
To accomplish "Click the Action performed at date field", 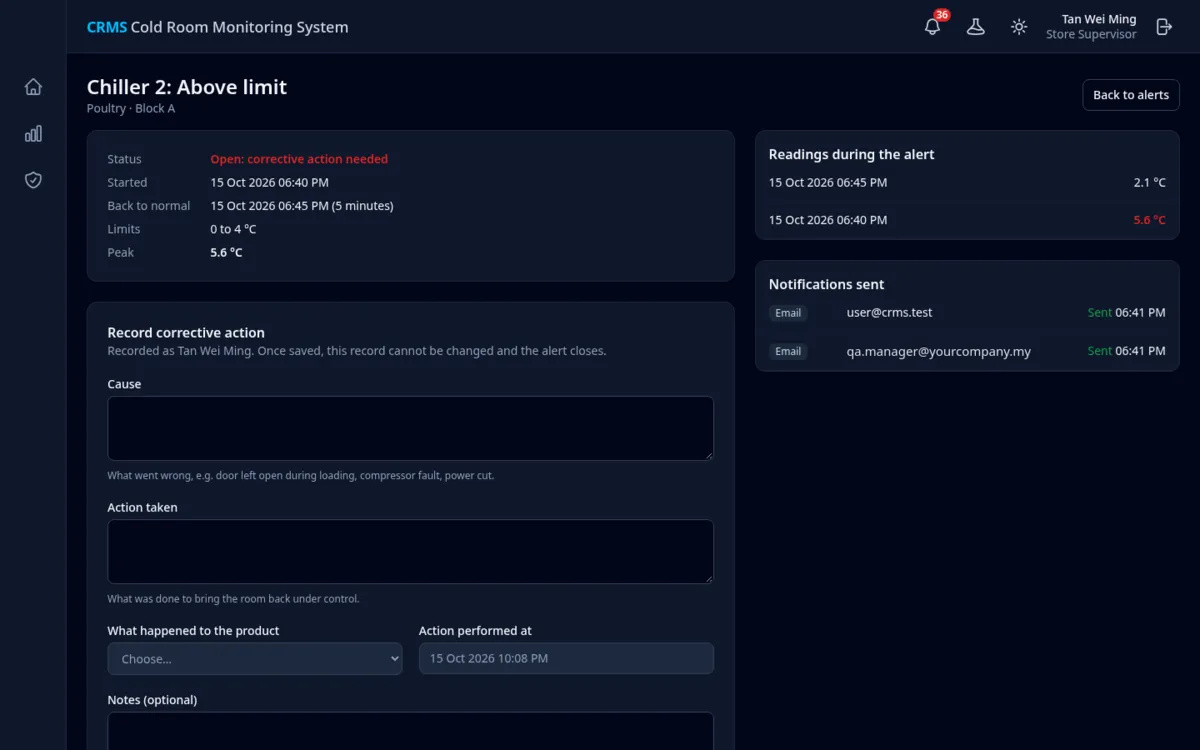I will pos(566,659).
